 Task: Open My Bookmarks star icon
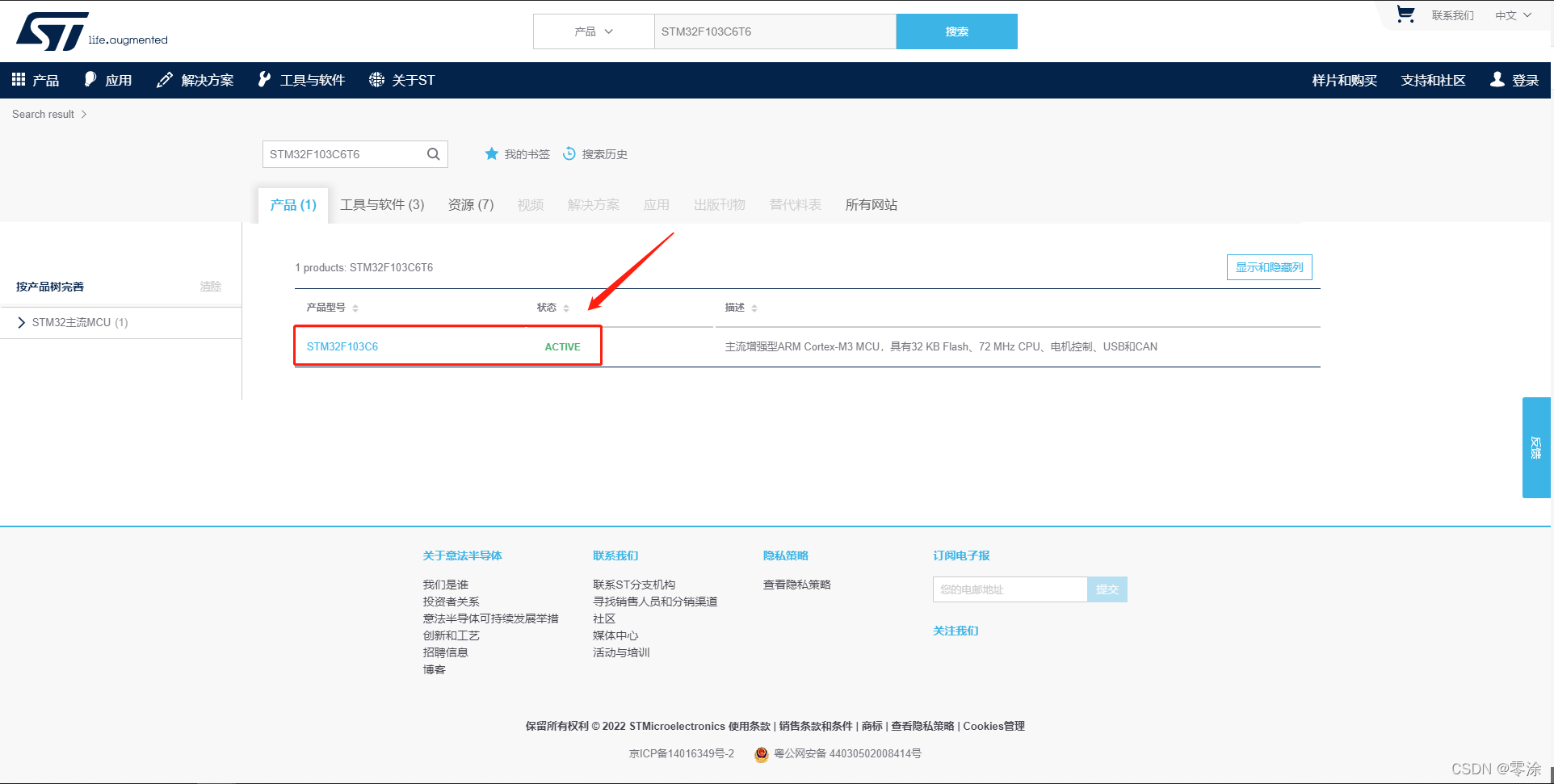tap(491, 153)
